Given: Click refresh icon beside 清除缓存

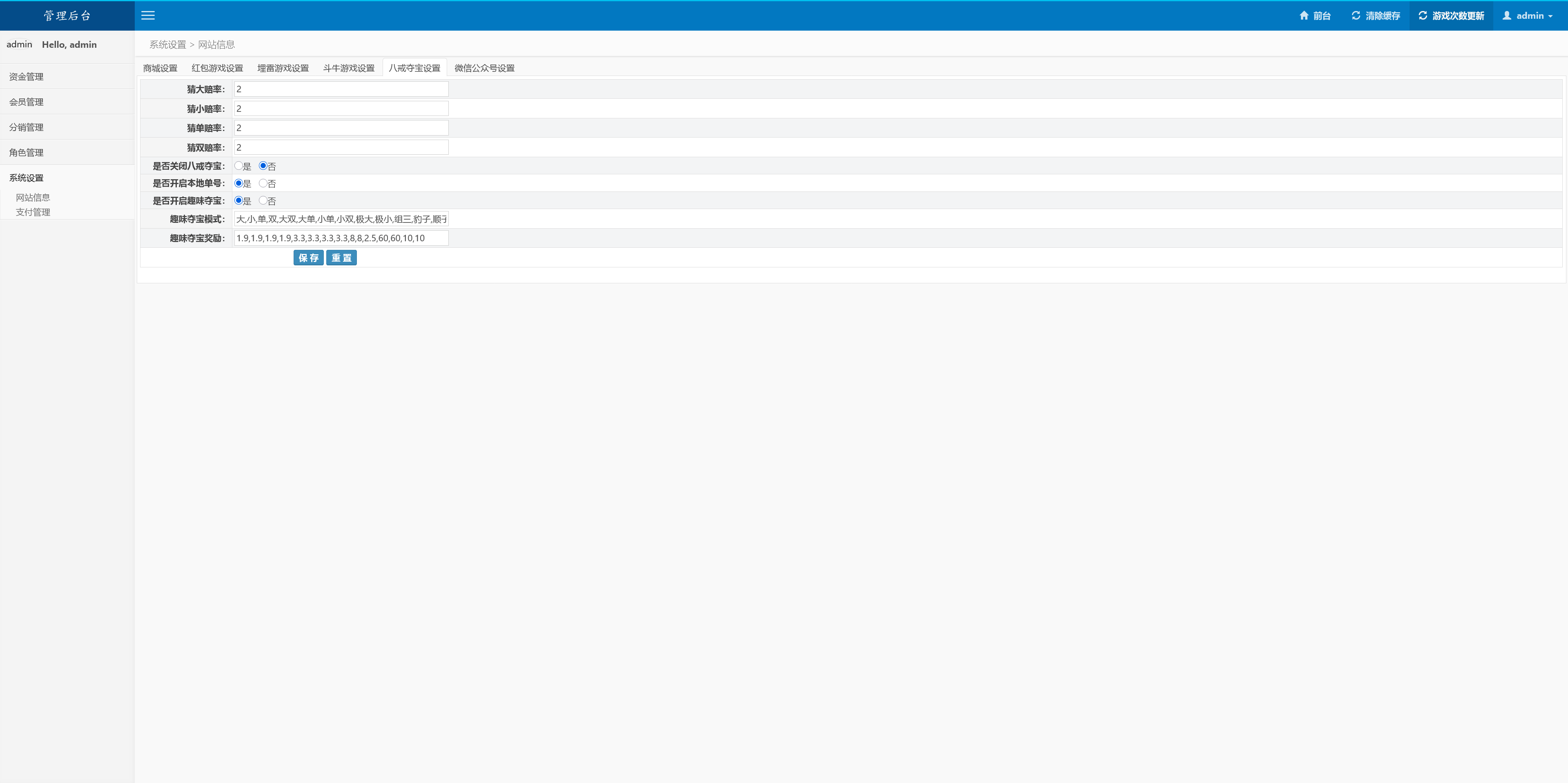Looking at the screenshot, I should [x=1356, y=16].
